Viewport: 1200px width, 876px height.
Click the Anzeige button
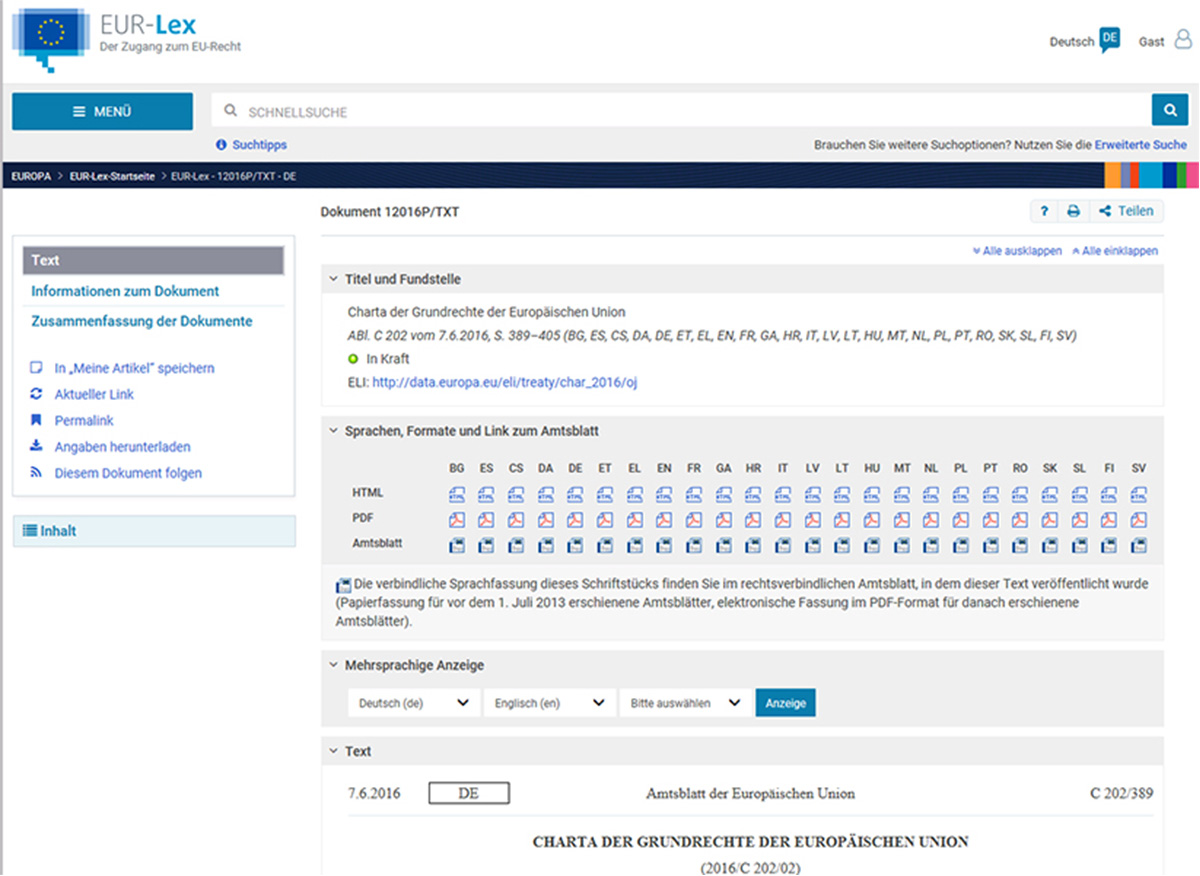[x=786, y=703]
